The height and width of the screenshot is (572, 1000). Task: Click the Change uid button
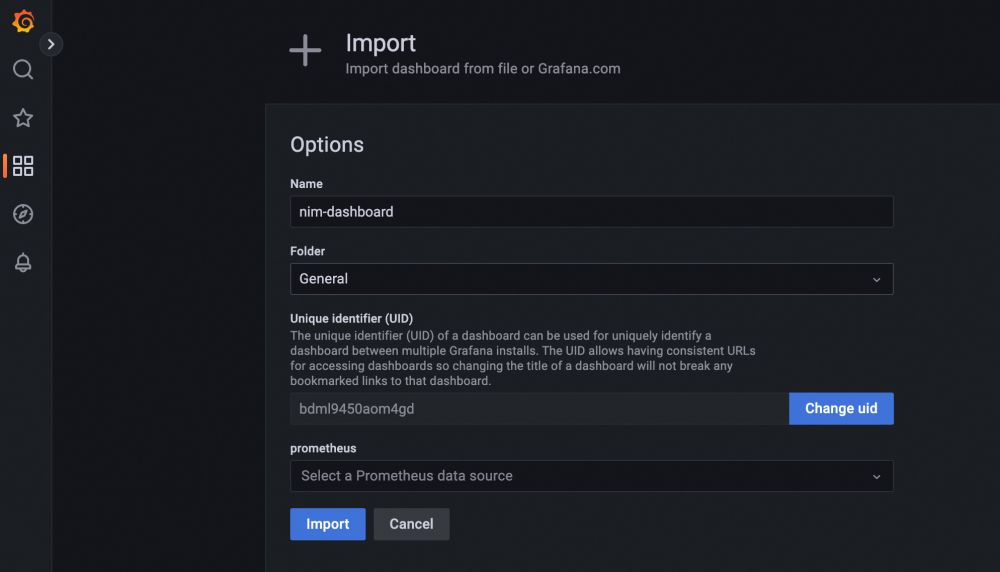(841, 409)
